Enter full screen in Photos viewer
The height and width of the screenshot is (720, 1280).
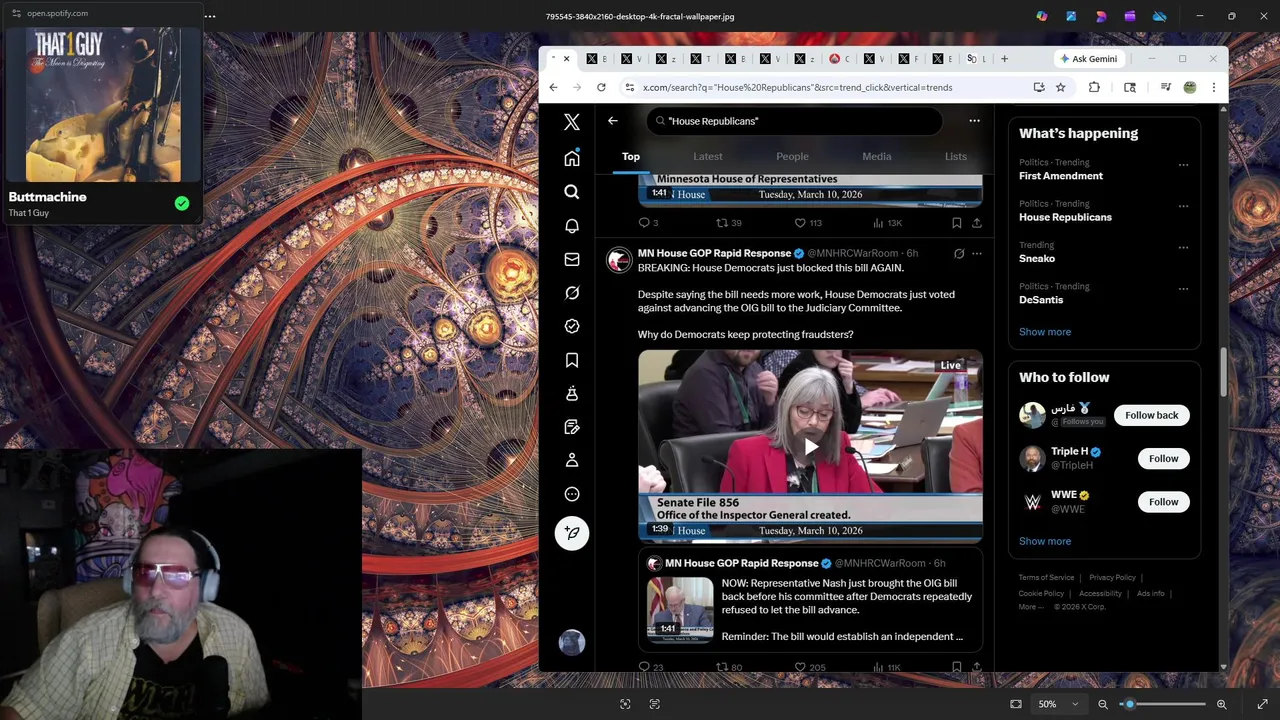[x=1262, y=704]
